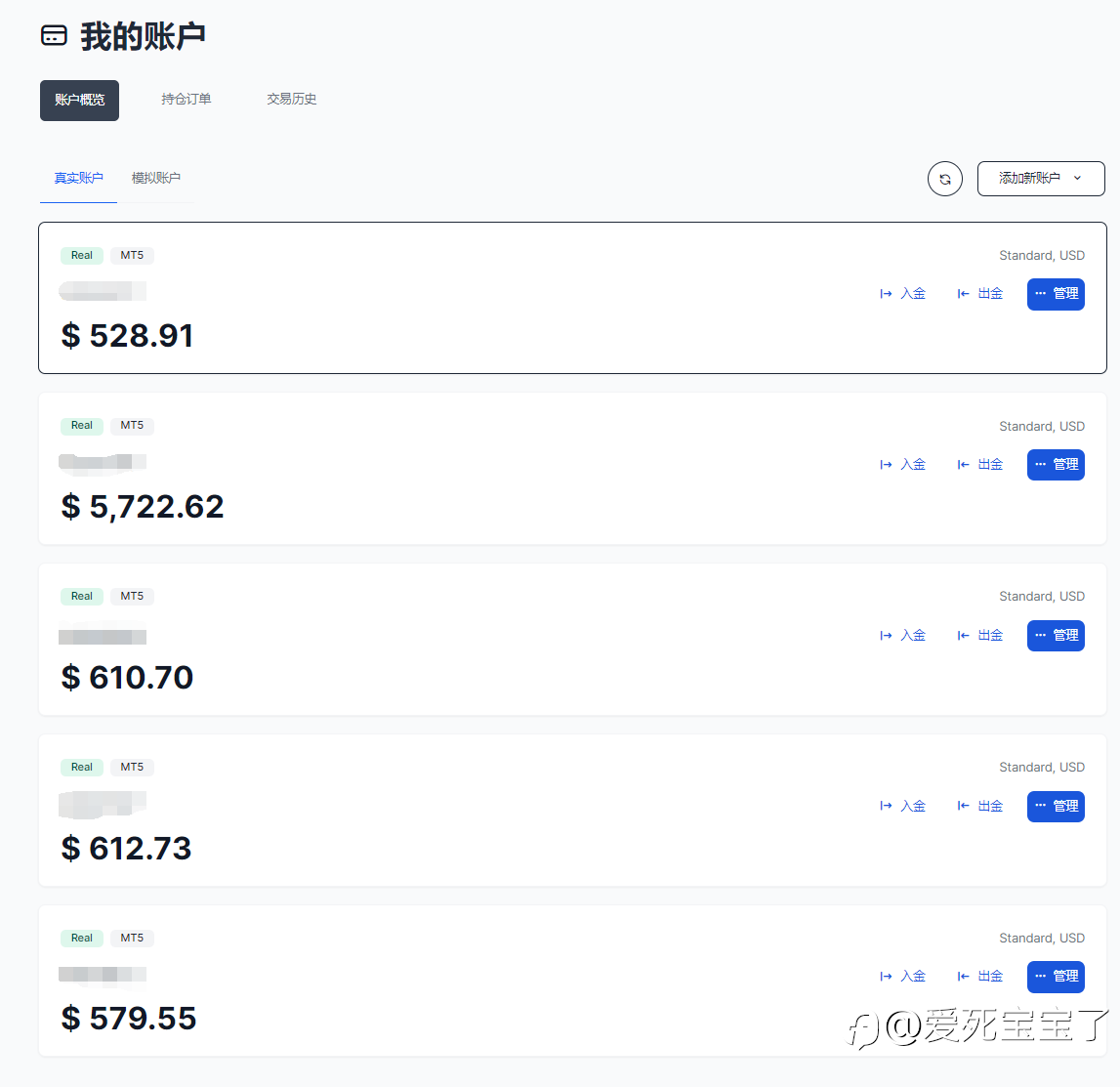The width and height of the screenshot is (1120, 1087).
Task: Switch to the 持仓订单 tab
Action: 187,100
